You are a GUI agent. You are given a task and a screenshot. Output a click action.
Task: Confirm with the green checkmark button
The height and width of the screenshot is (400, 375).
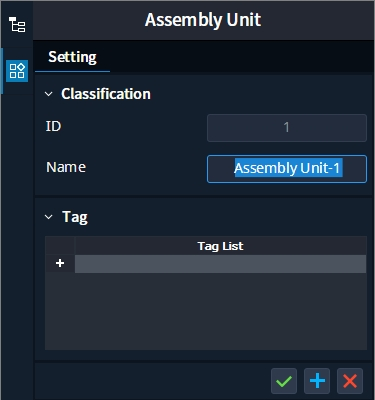pyautogui.click(x=284, y=381)
